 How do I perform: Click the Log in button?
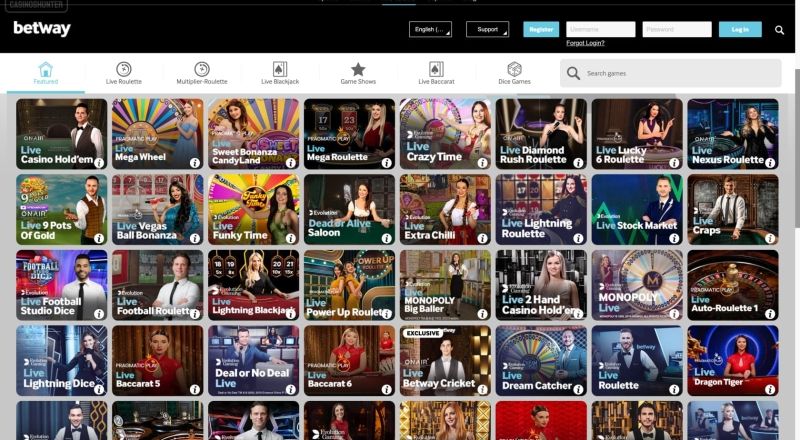(740, 29)
